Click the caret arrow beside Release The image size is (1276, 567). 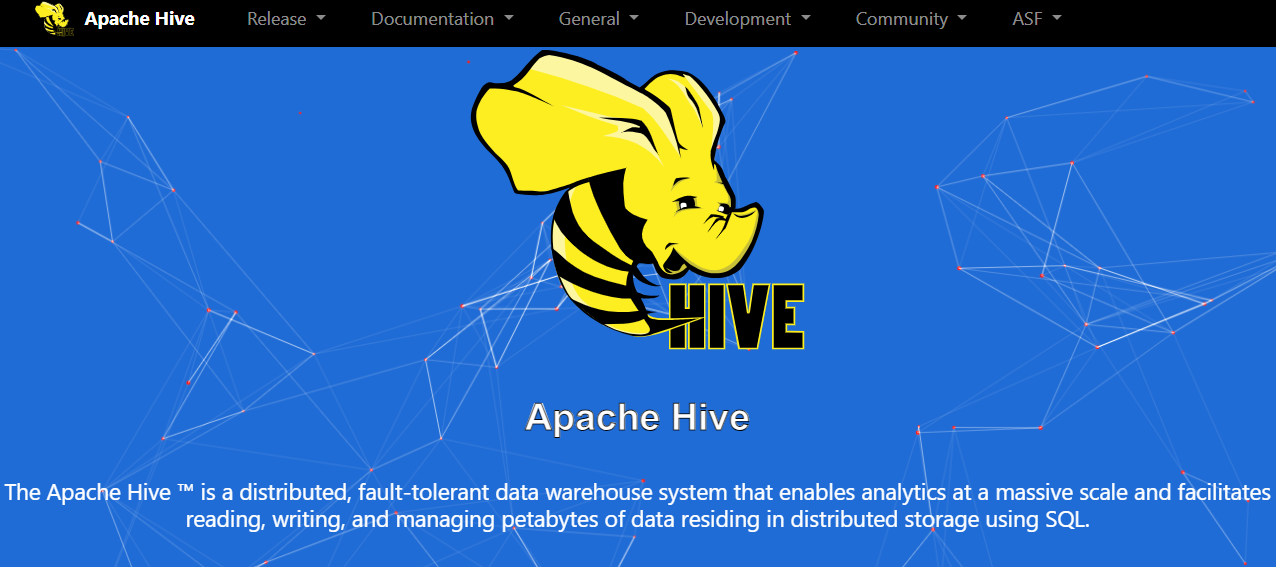tap(321, 19)
